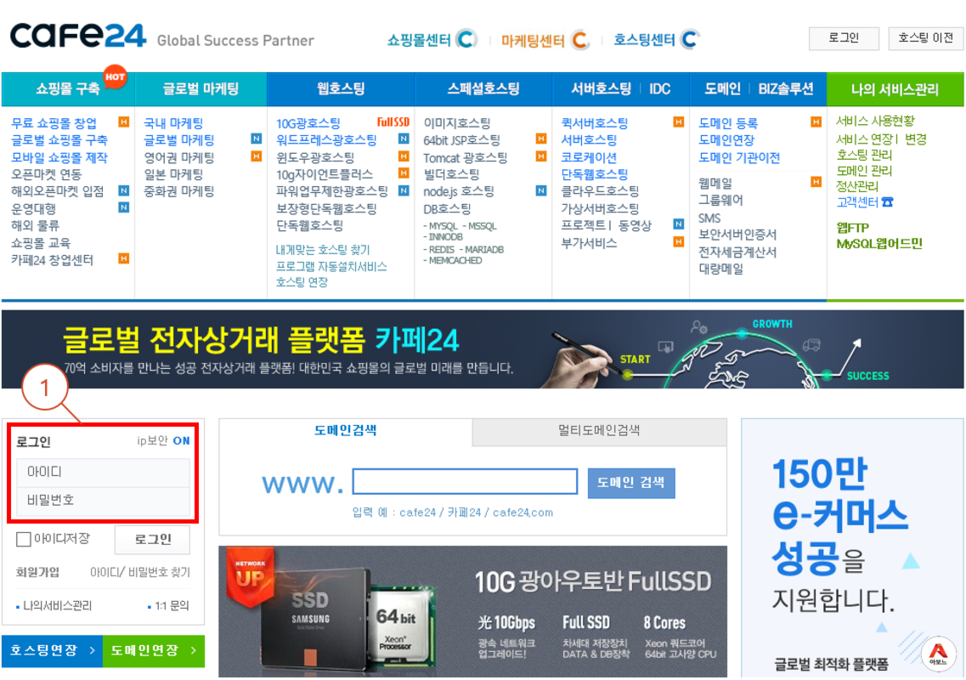Click the www domain search input
966x680 pixels.
pos(465,482)
